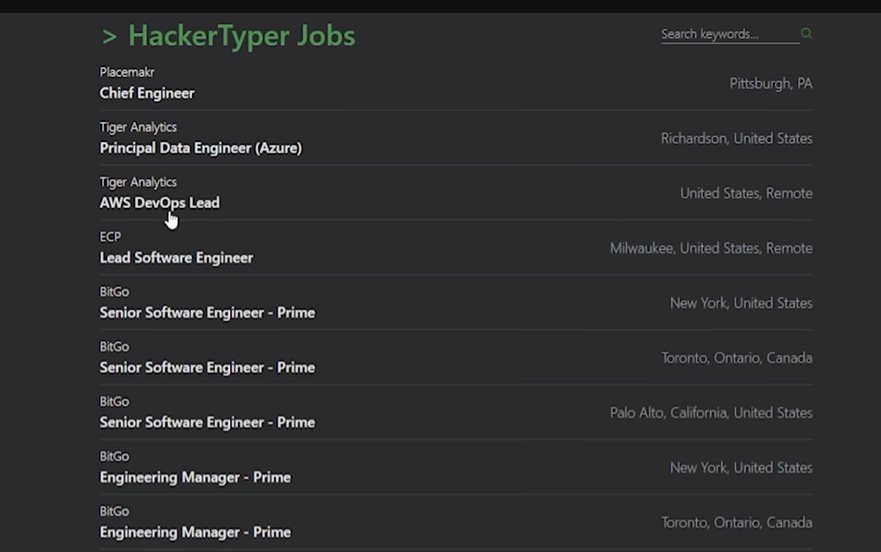Open Senior Software Engineer title in Palo Alto row
Image resolution: width=881 pixels, height=552 pixels.
tap(207, 423)
